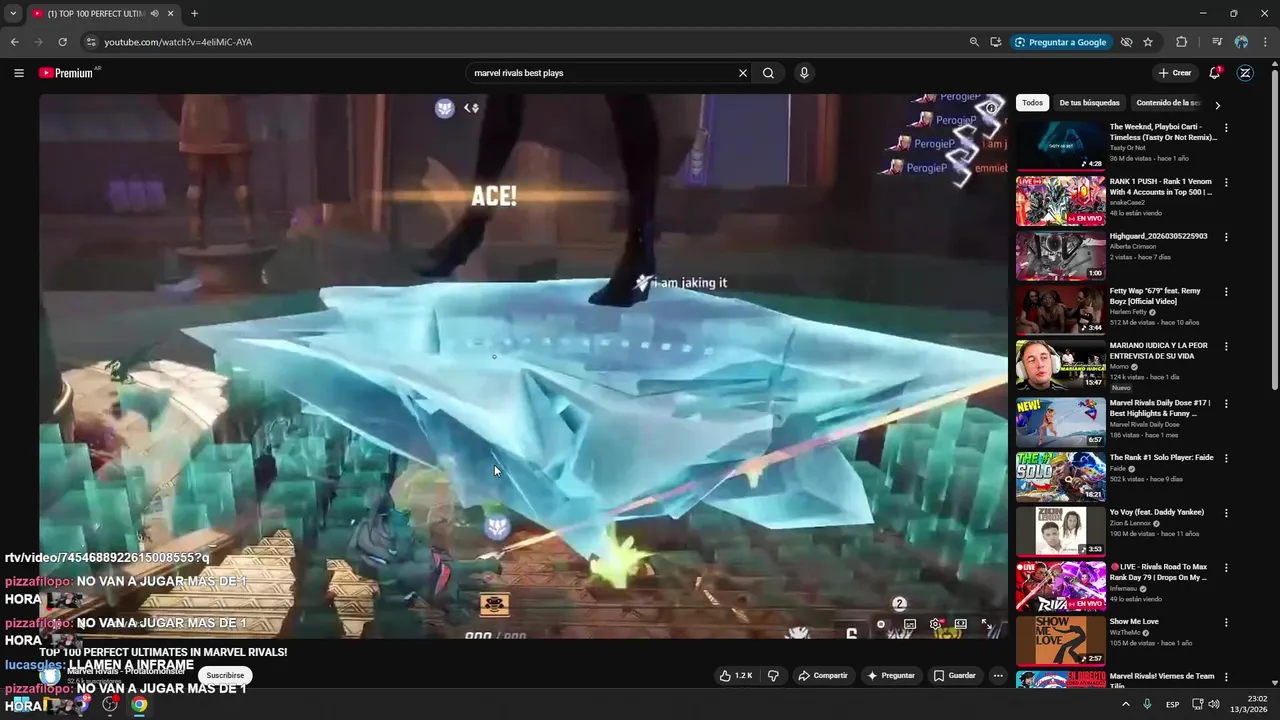Click the Suscribirse button
The width and height of the screenshot is (1280, 720).
(x=225, y=676)
